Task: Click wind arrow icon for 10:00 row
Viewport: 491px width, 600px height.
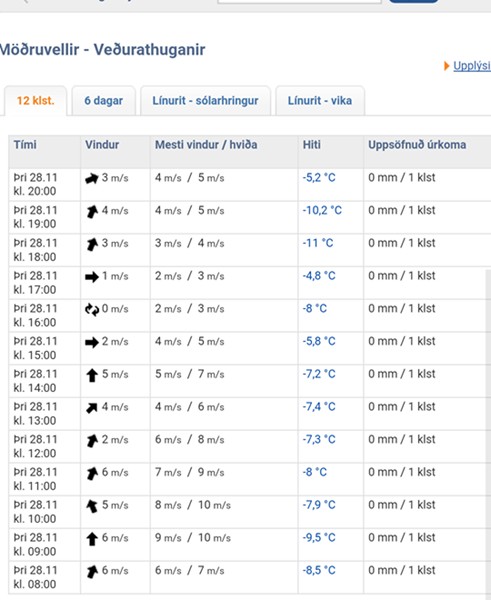Action: click(x=92, y=506)
